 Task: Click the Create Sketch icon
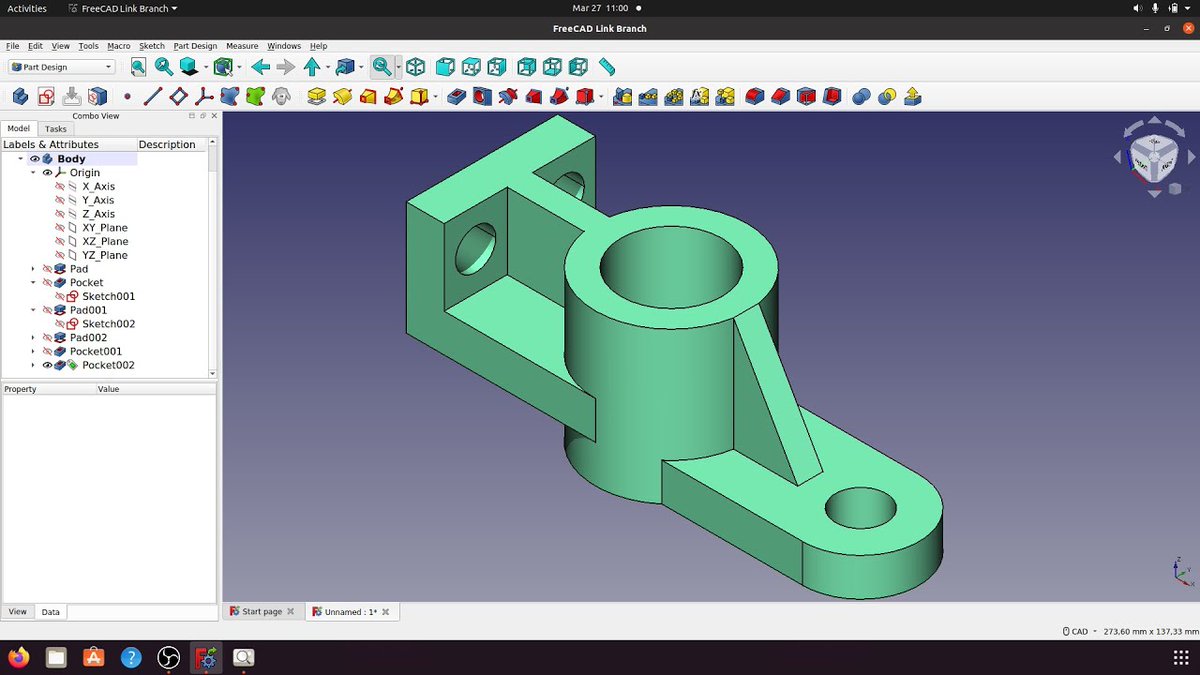pos(46,97)
